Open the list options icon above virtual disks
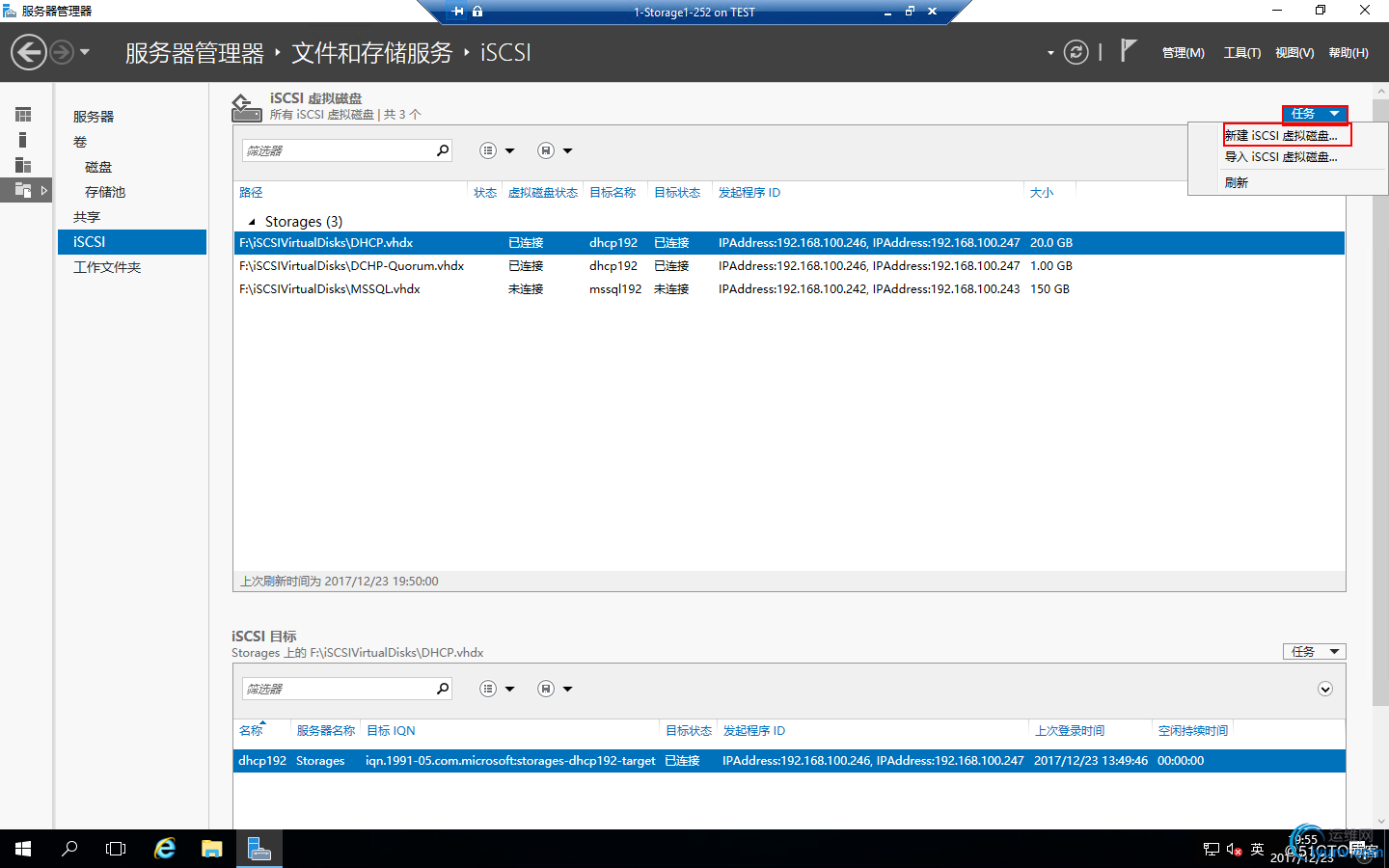Image resolution: width=1389 pixels, height=868 pixels. (488, 150)
